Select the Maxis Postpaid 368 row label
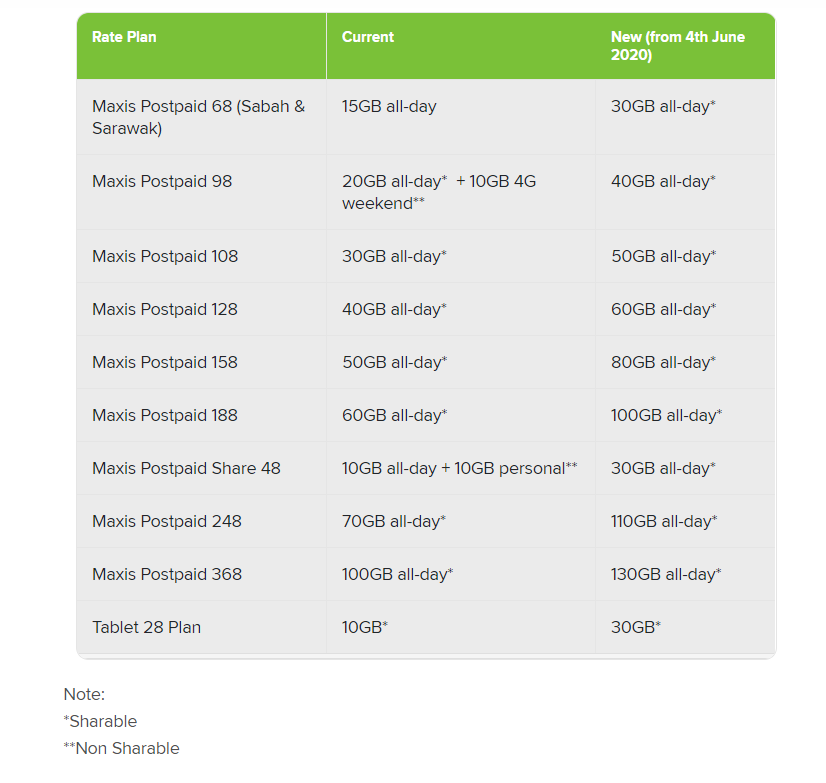Viewport: 826px width, 783px height. coord(167,574)
